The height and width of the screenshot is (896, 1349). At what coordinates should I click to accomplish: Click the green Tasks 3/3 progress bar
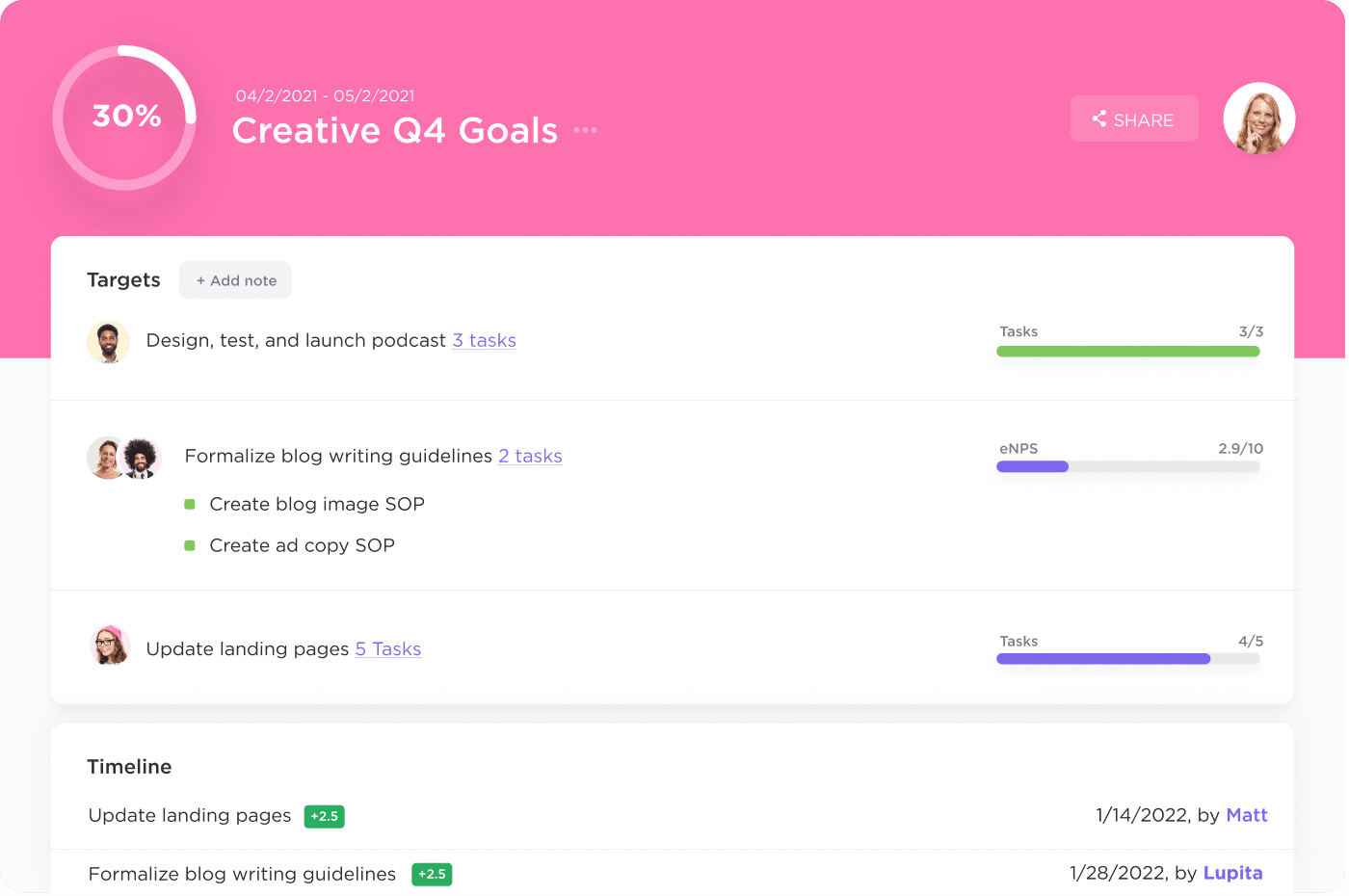pyautogui.click(x=1127, y=352)
